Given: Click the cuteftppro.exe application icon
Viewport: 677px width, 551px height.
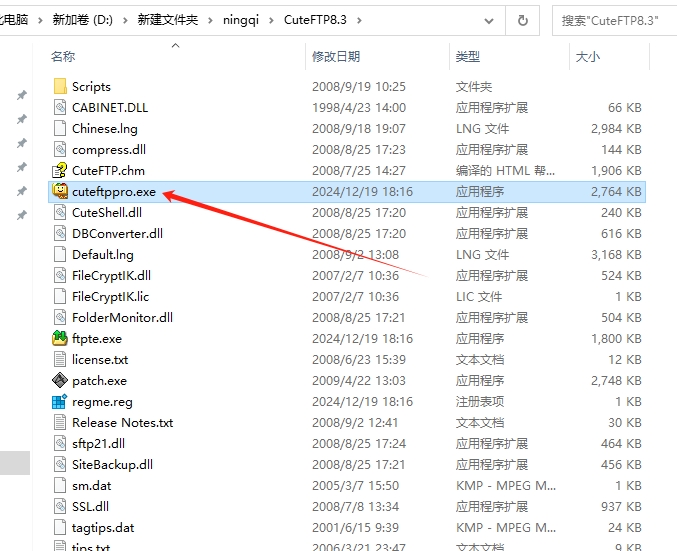Looking at the screenshot, I should point(60,191).
